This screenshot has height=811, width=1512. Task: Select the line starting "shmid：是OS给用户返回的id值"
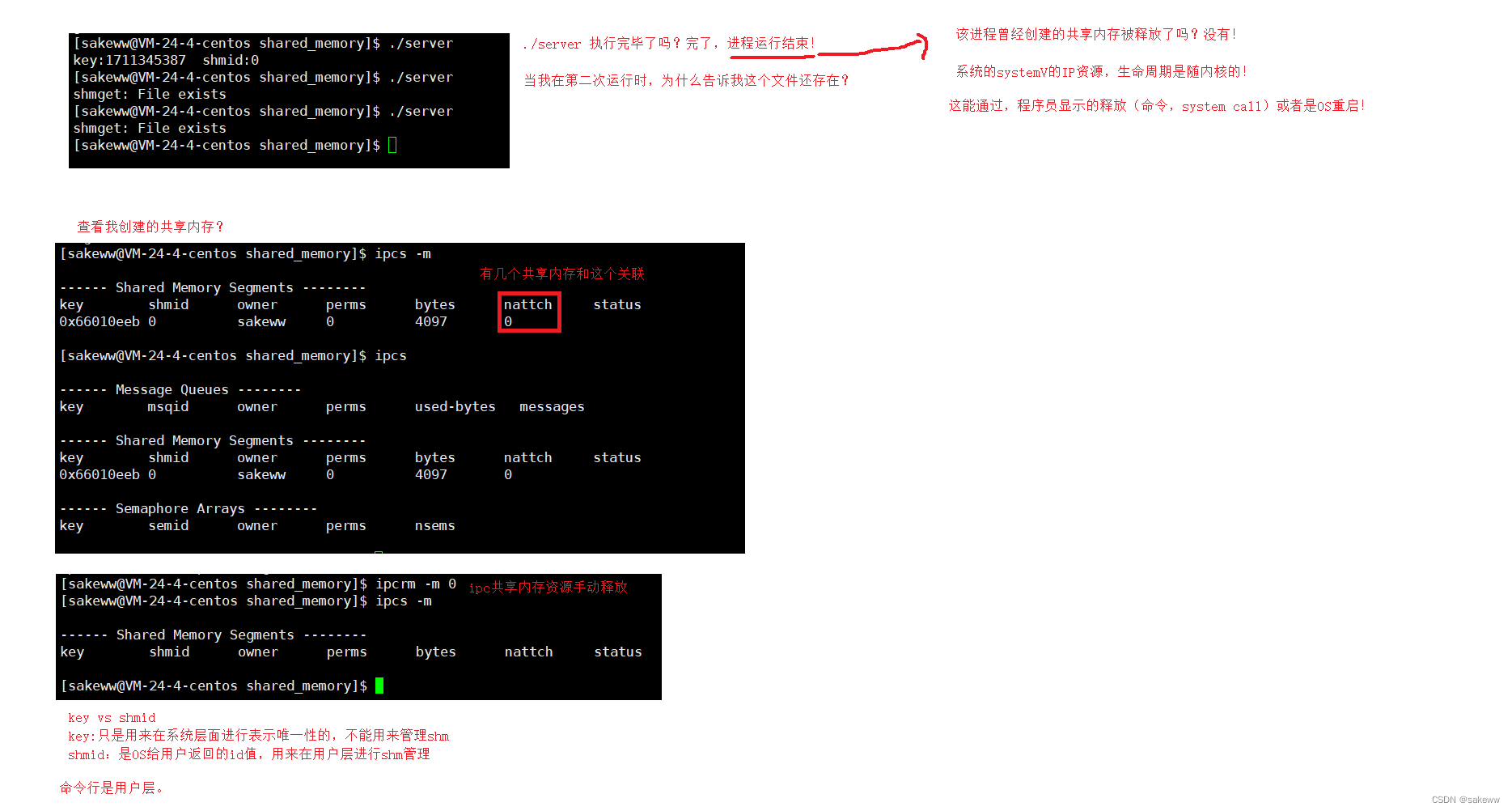click(x=249, y=754)
